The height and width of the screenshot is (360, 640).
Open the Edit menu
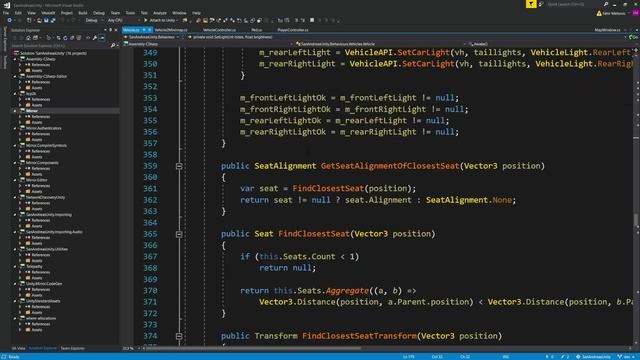coord(18,13)
